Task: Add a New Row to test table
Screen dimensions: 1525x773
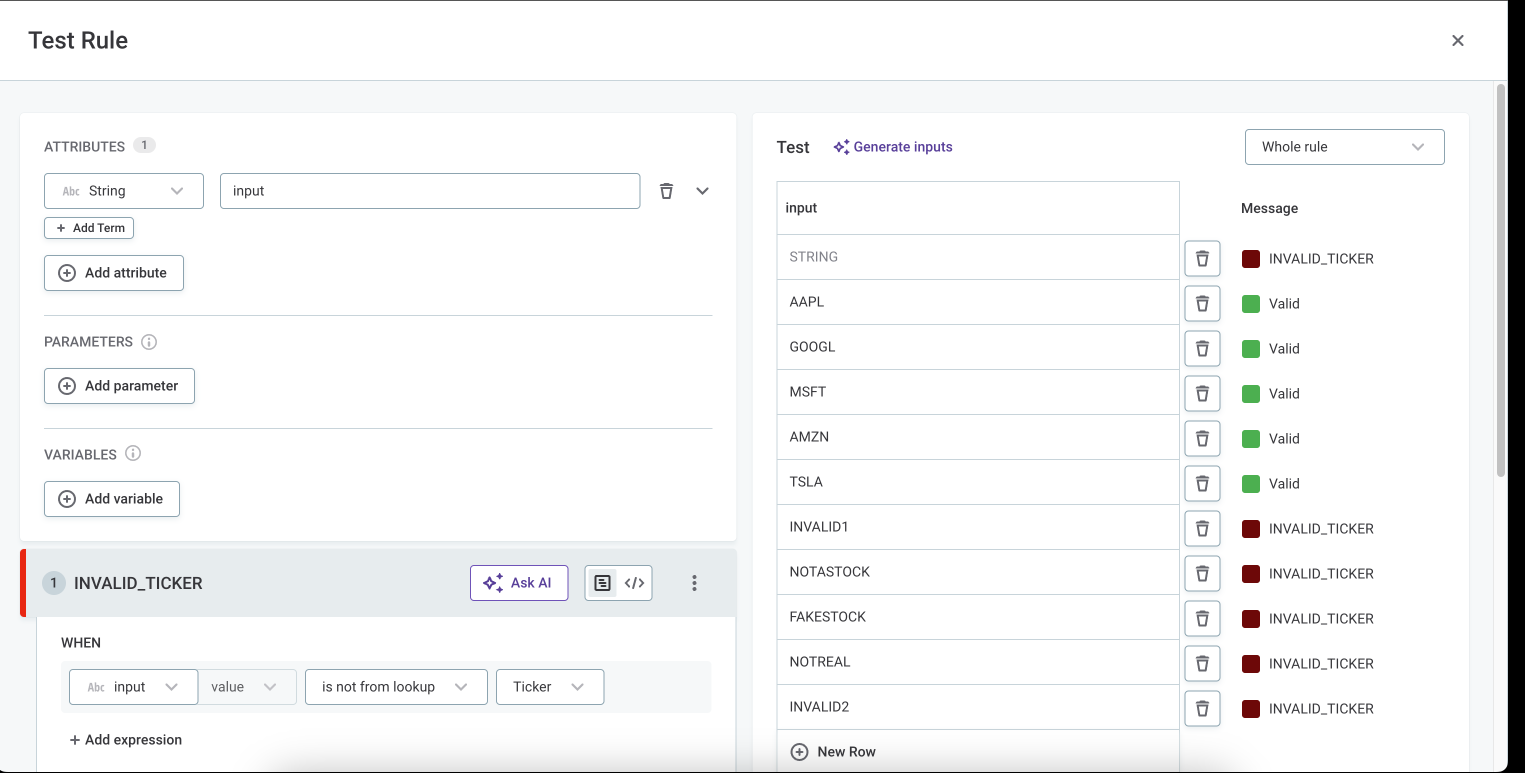Action: 833,752
